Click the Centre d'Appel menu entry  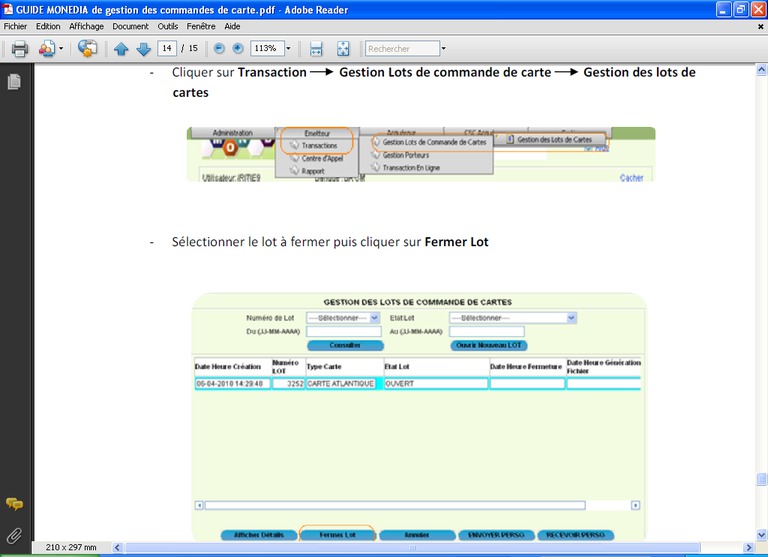(x=322, y=158)
